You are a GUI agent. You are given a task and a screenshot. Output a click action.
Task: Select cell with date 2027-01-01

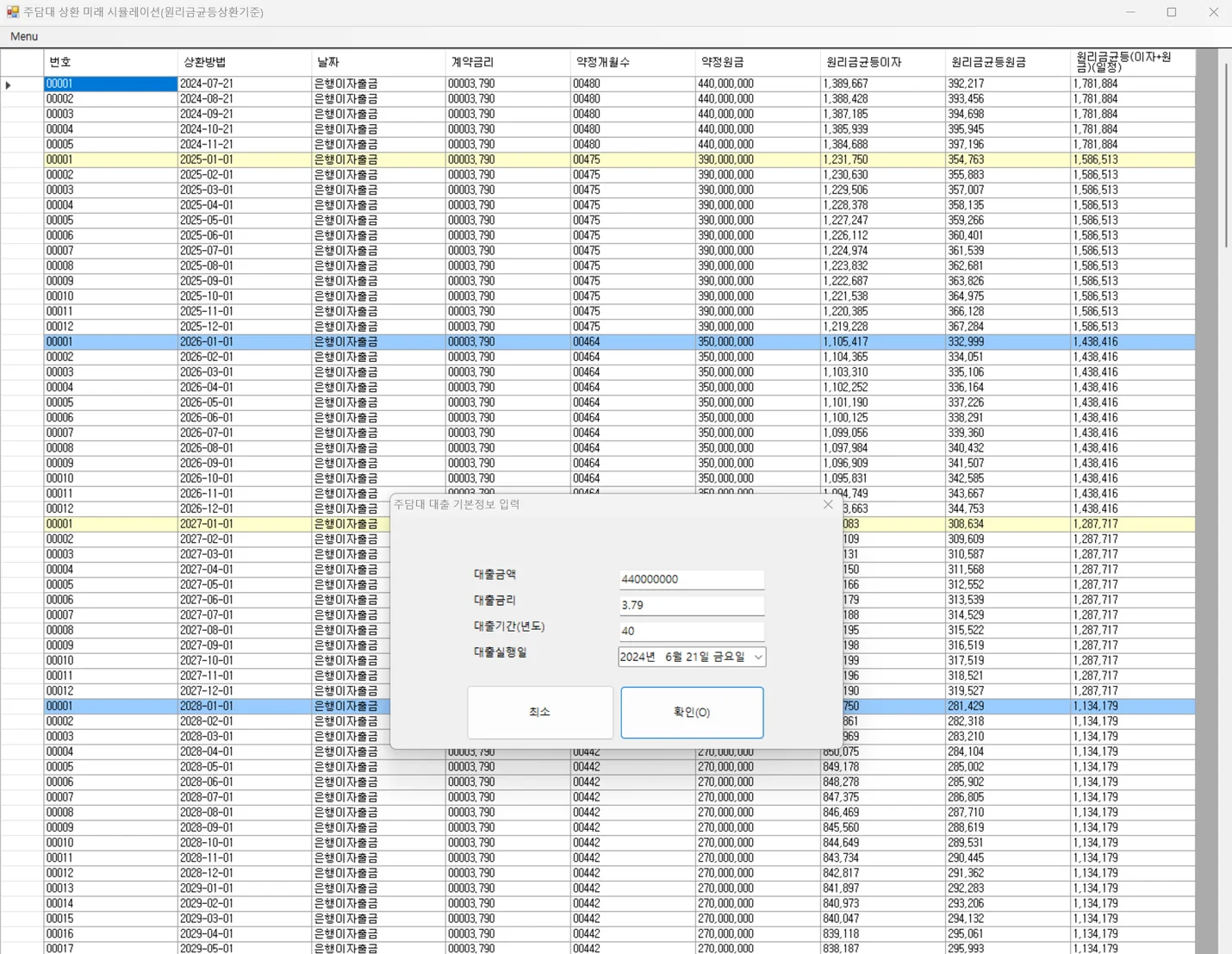(x=245, y=524)
